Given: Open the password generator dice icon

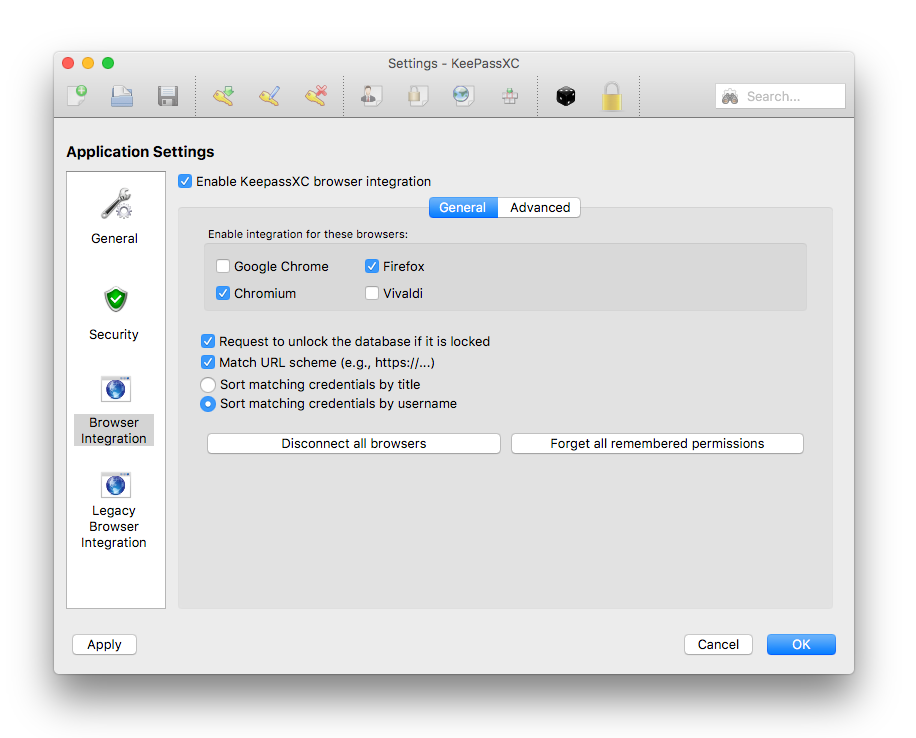Looking at the screenshot, I should (565, 95).
